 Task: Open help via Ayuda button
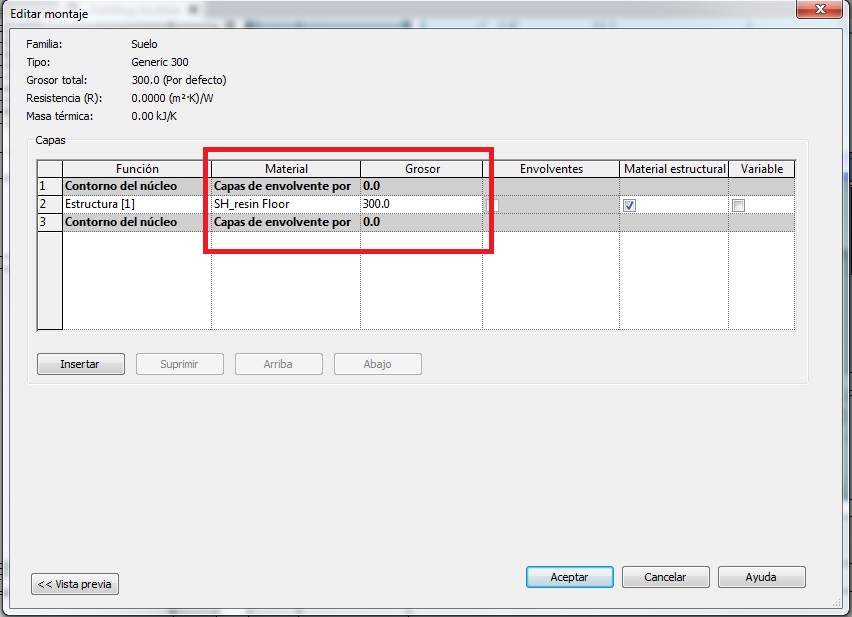761,577
